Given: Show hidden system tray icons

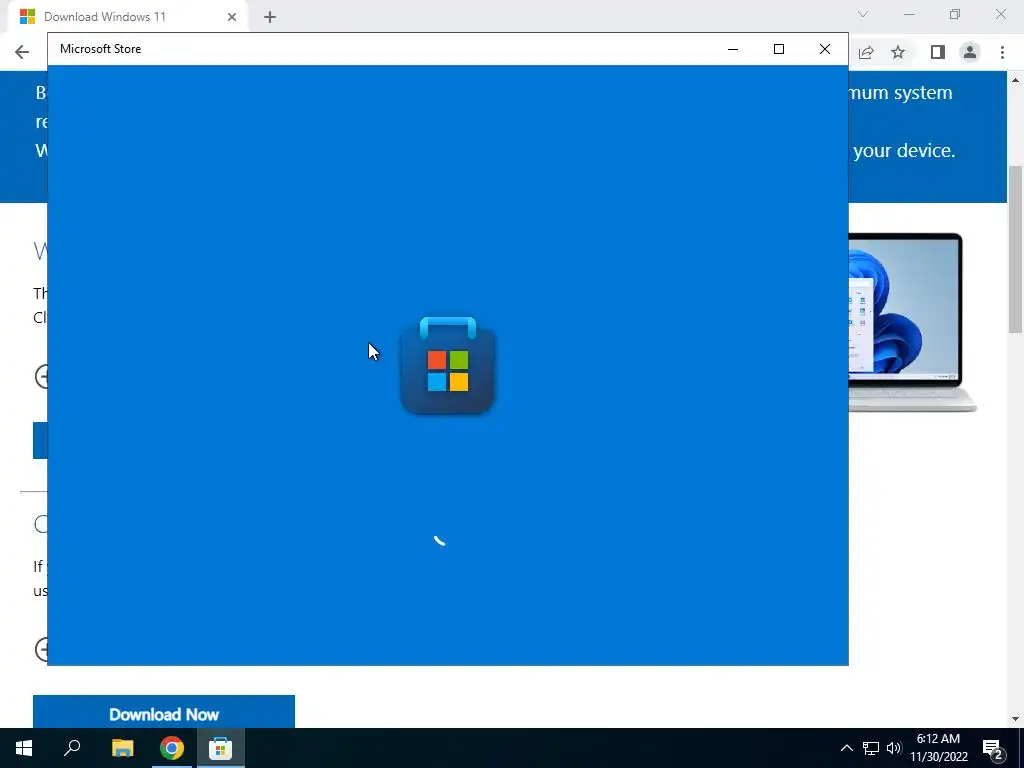Looking at the screenshot, I should [846, 748].
